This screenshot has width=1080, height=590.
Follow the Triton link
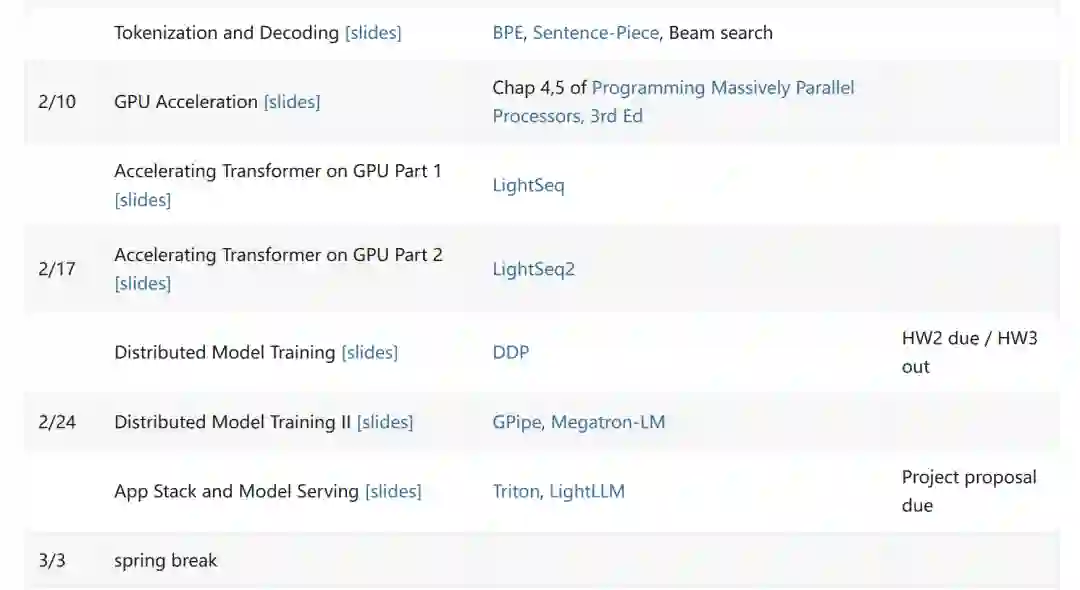(516, 492)
